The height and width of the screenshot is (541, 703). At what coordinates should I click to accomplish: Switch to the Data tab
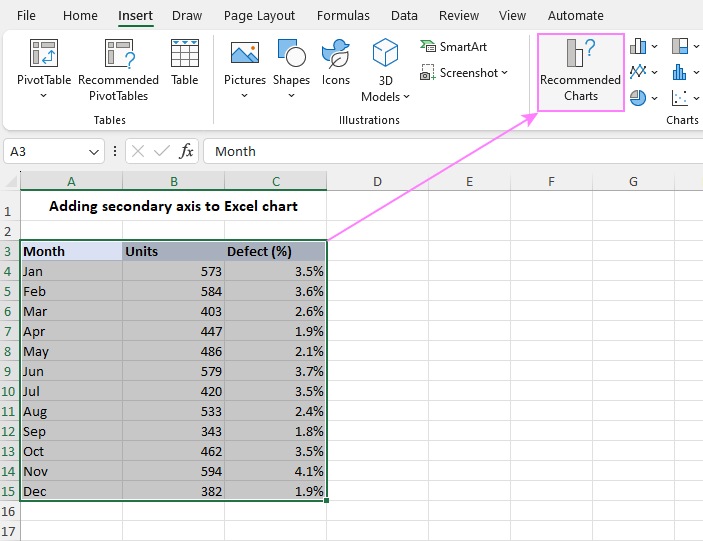[404, 15]
